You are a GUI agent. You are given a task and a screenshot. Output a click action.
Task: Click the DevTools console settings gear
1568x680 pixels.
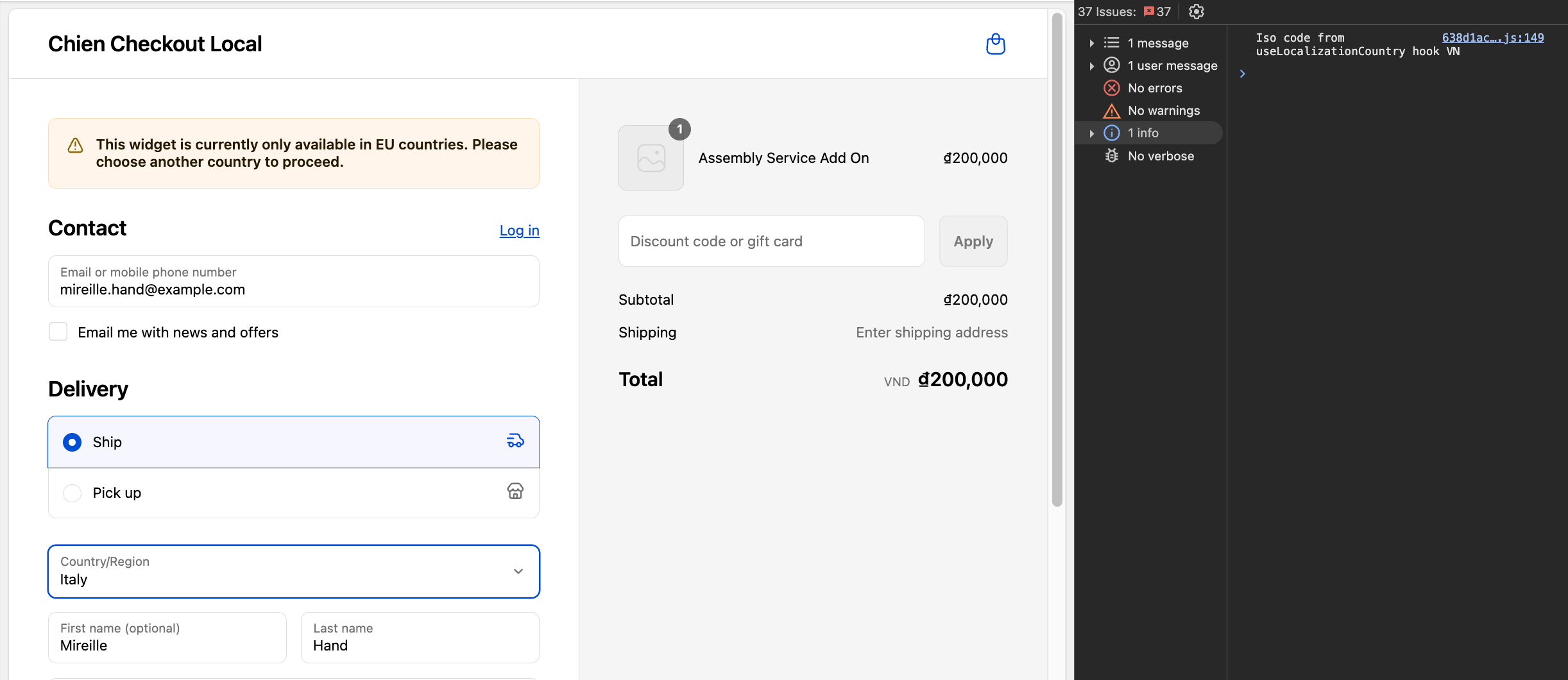coord(1196,12)
